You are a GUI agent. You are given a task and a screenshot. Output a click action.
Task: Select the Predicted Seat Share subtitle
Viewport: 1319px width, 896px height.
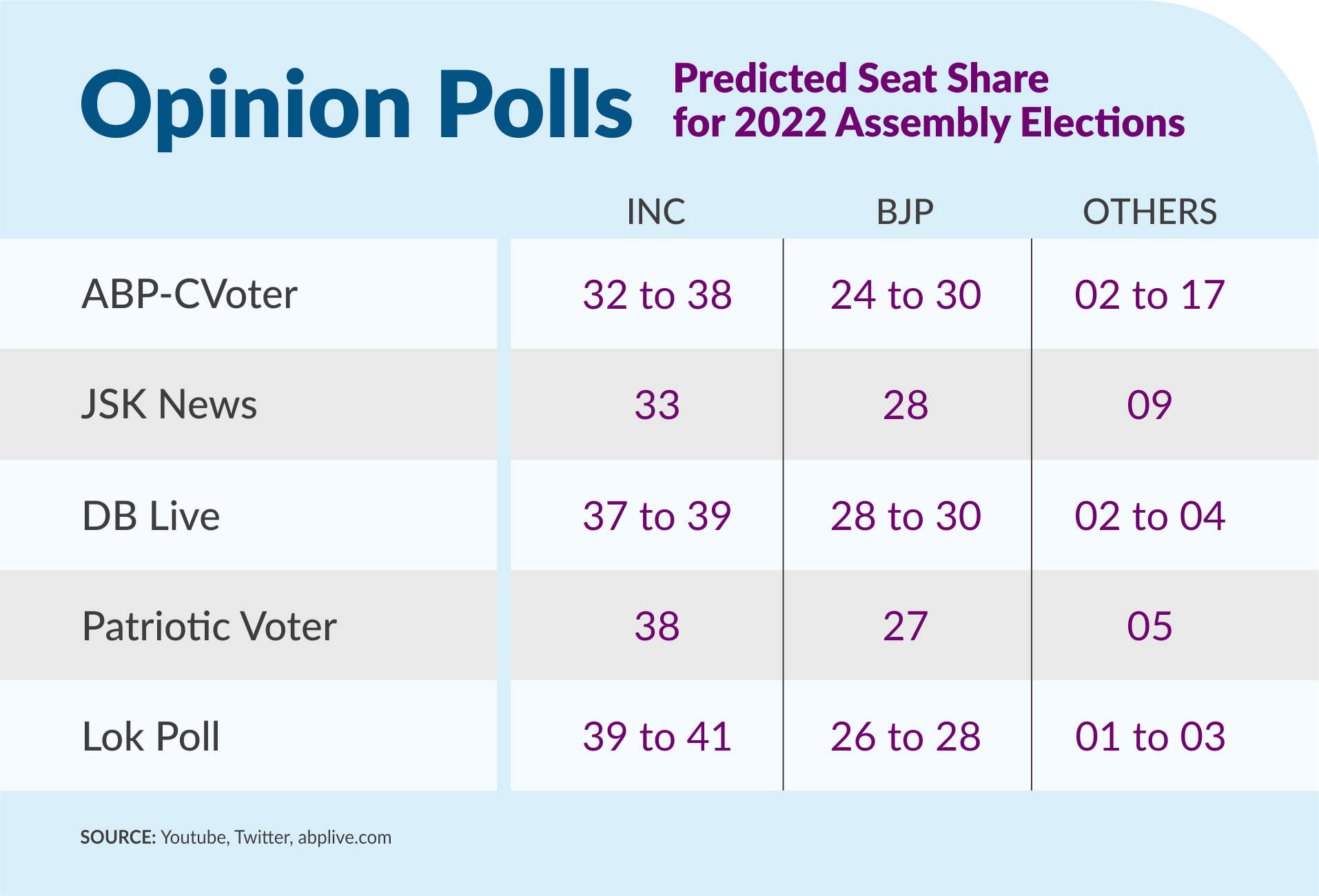click(x=929, y=101)
